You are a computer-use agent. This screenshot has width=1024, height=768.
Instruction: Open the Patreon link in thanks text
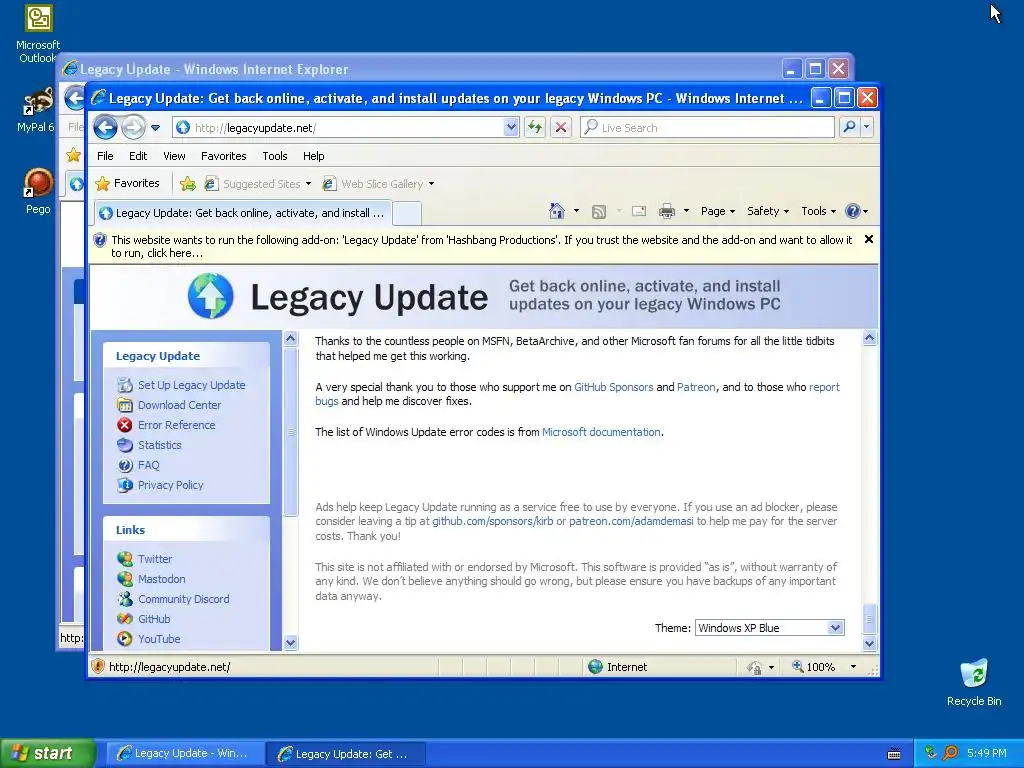coord(696,387)
